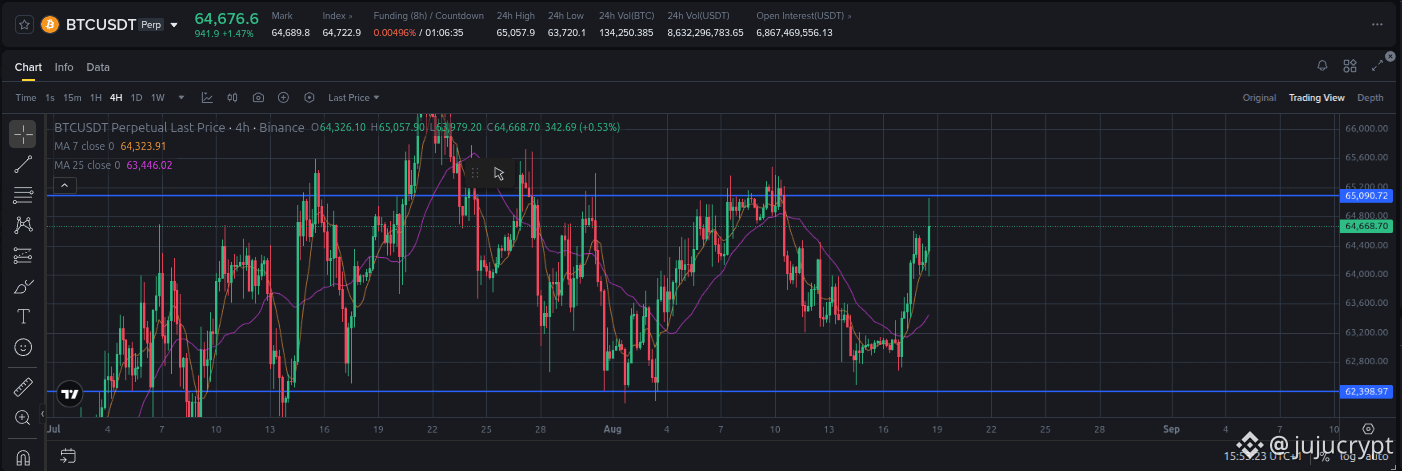This screenshot has width=1402, height=471.
Task: Click the 62,398.97 horizontal line price label
Action: 1366,391
